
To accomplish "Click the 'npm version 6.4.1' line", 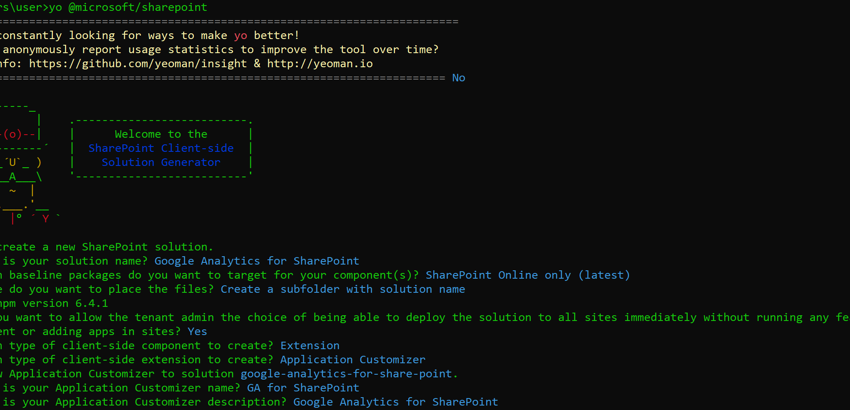I will [x=54, y=303].
